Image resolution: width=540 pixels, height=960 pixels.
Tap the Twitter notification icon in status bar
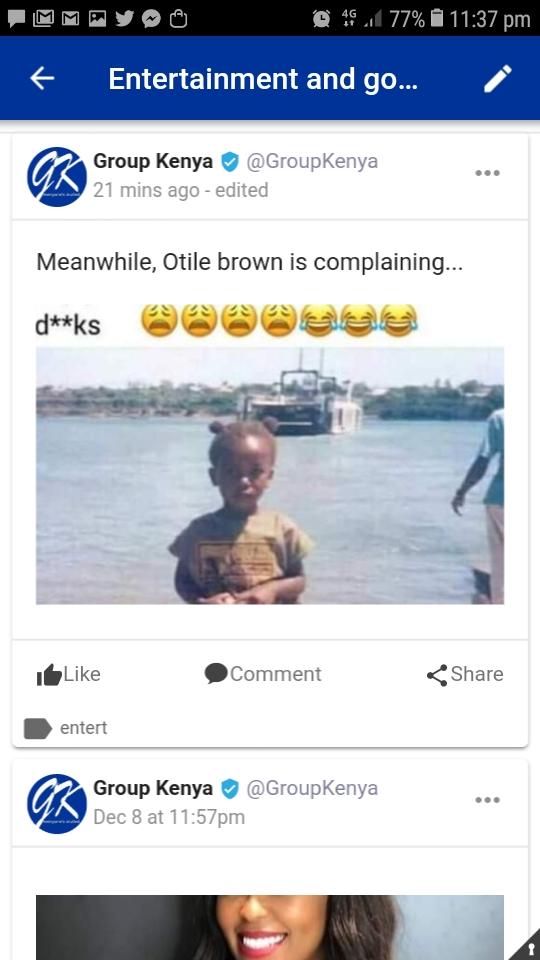coord(124,19)
